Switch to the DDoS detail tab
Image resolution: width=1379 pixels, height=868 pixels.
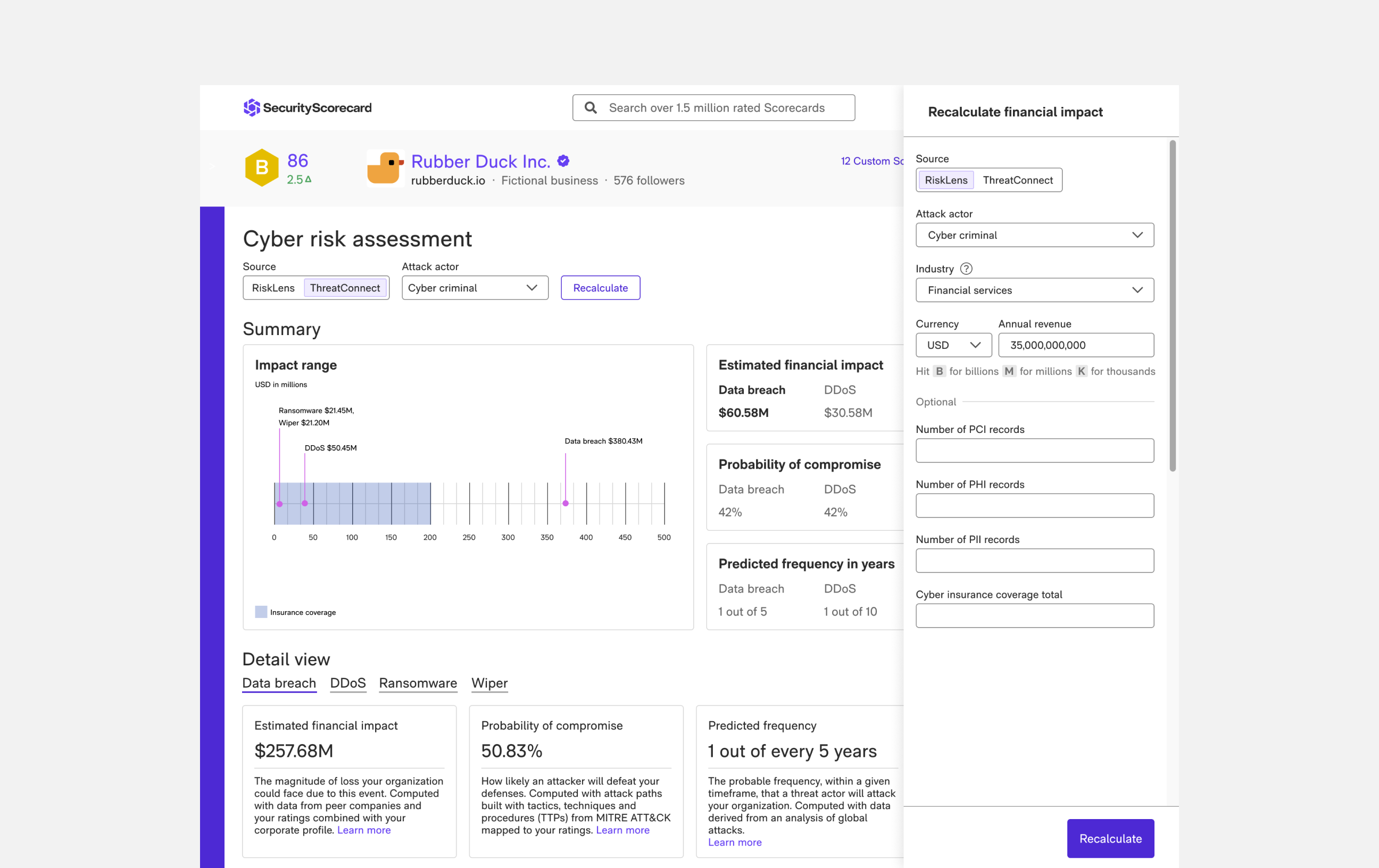[347, 683]
